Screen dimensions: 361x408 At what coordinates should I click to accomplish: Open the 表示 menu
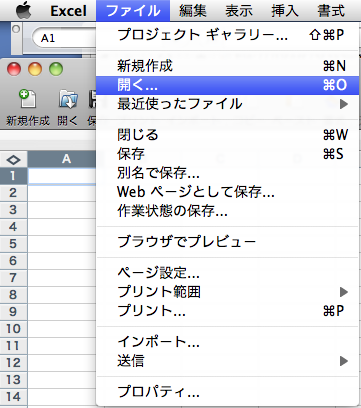(x=239, y=11)
